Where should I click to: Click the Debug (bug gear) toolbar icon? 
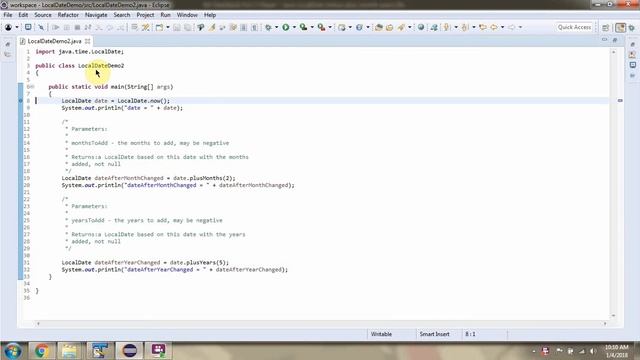268,27
